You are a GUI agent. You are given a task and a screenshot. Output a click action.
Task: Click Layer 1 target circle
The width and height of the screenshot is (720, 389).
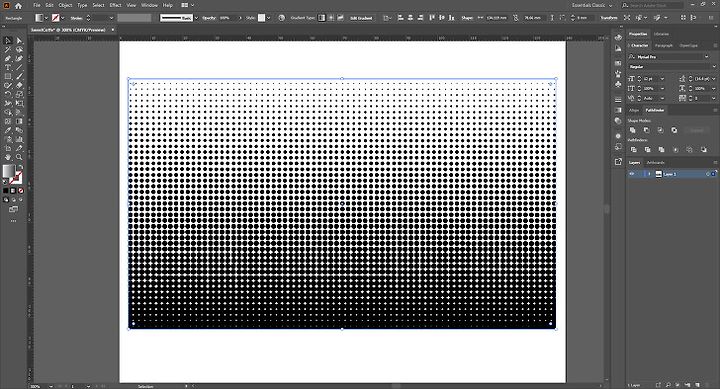click(708, 174)
